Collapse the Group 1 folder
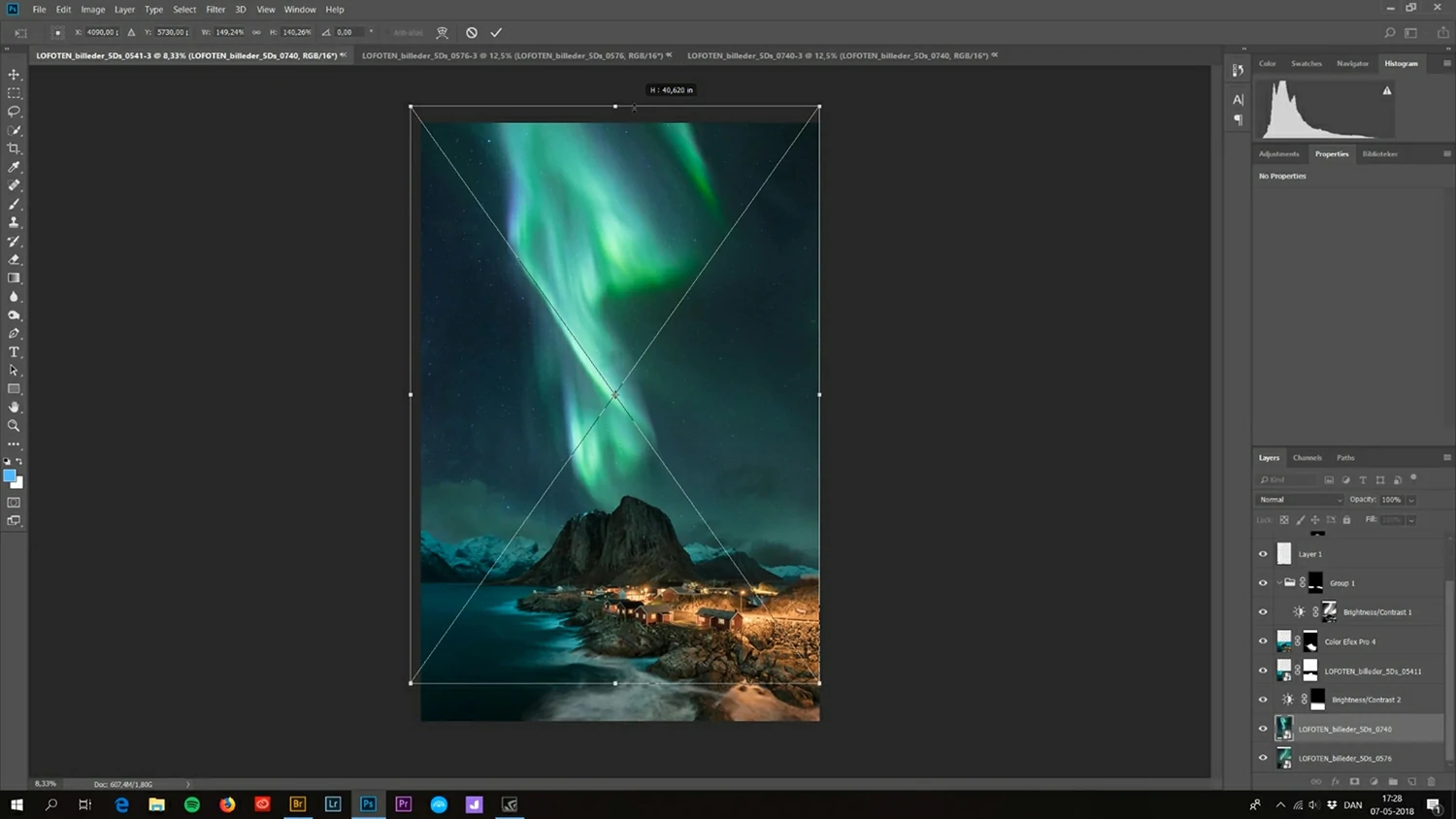The image size is (1456, 819). point(1279,583)
